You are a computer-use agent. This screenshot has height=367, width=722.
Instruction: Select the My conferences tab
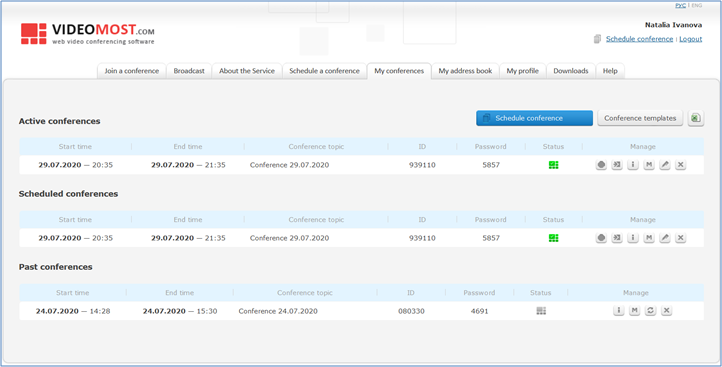click(399, 71)
